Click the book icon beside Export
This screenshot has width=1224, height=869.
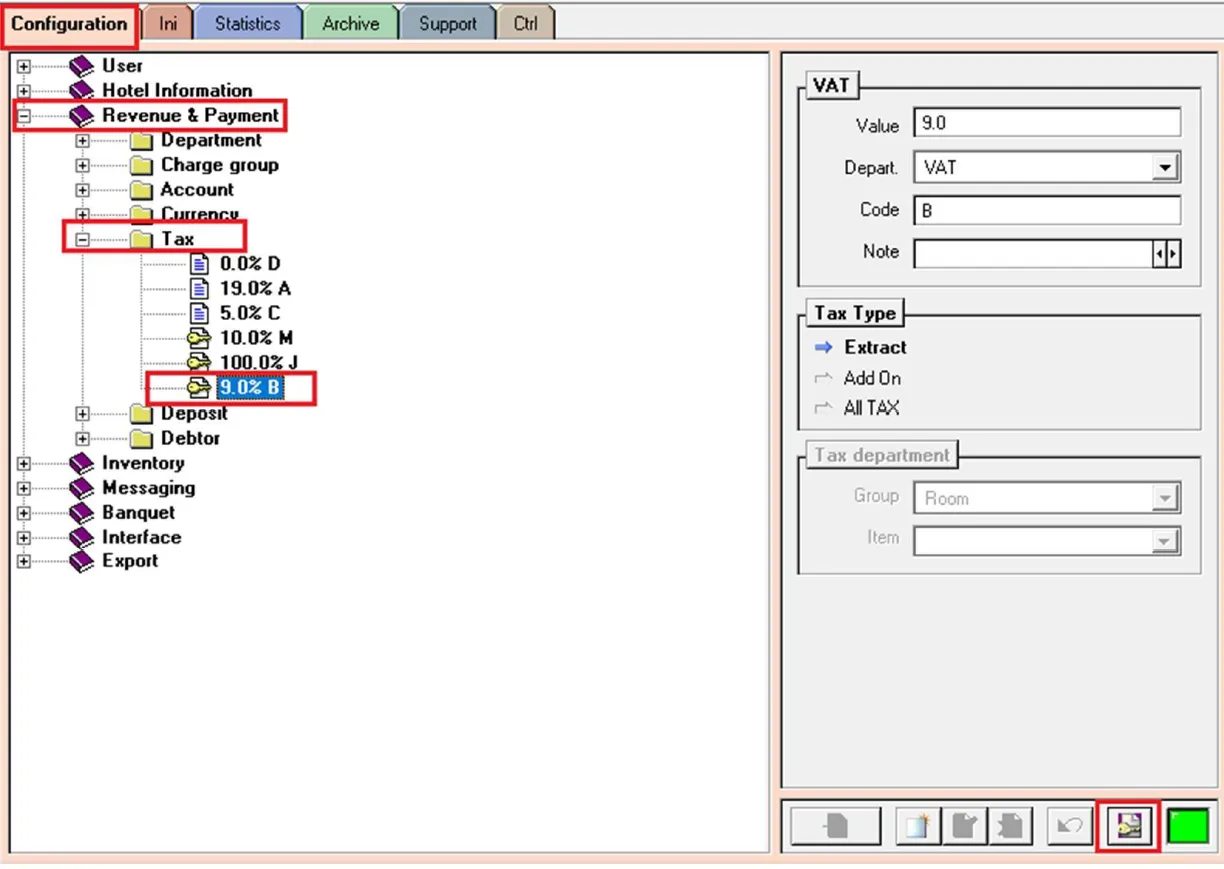(x=82, y=561)
